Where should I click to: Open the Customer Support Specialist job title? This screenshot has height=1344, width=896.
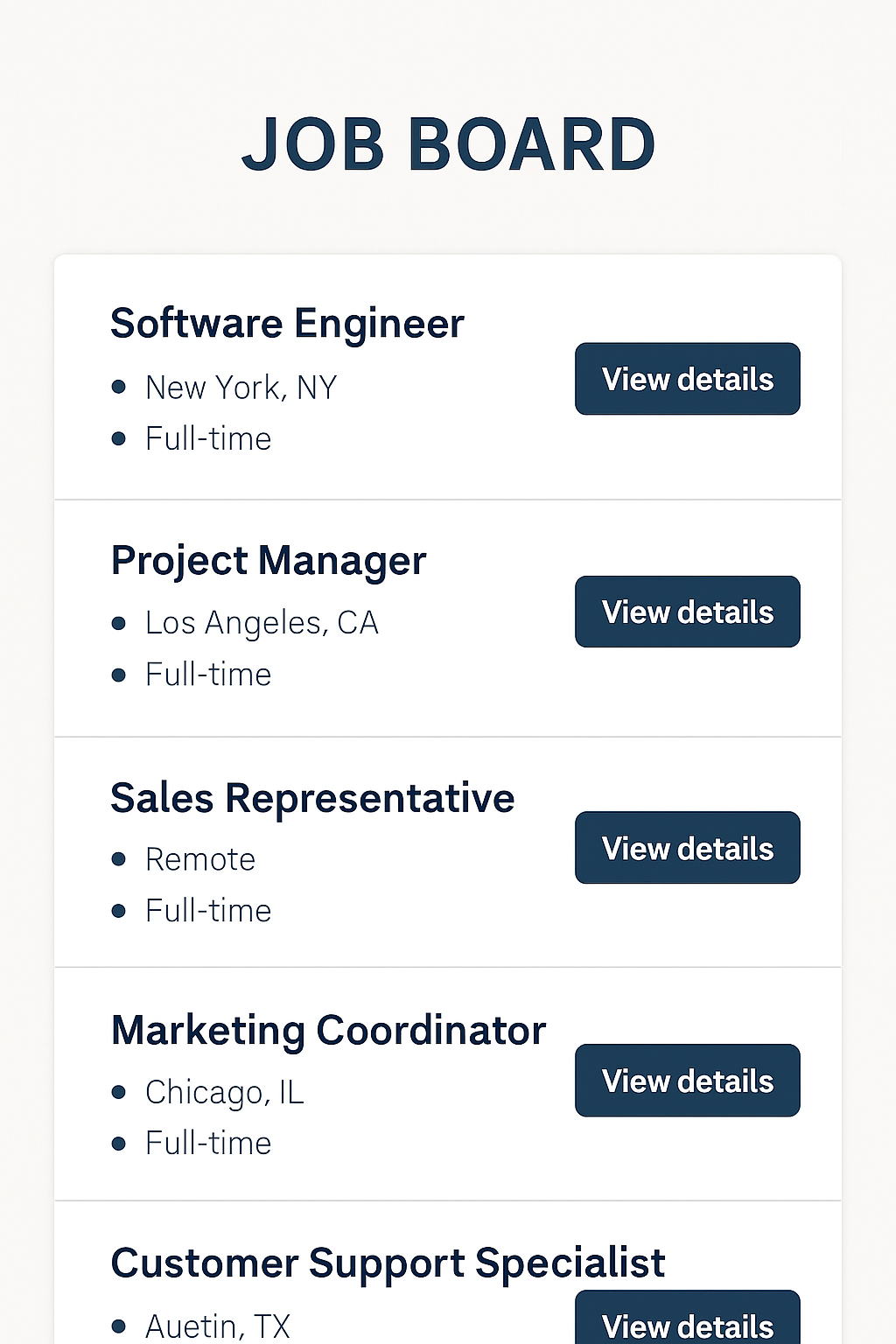click(x=388, y=1263)
